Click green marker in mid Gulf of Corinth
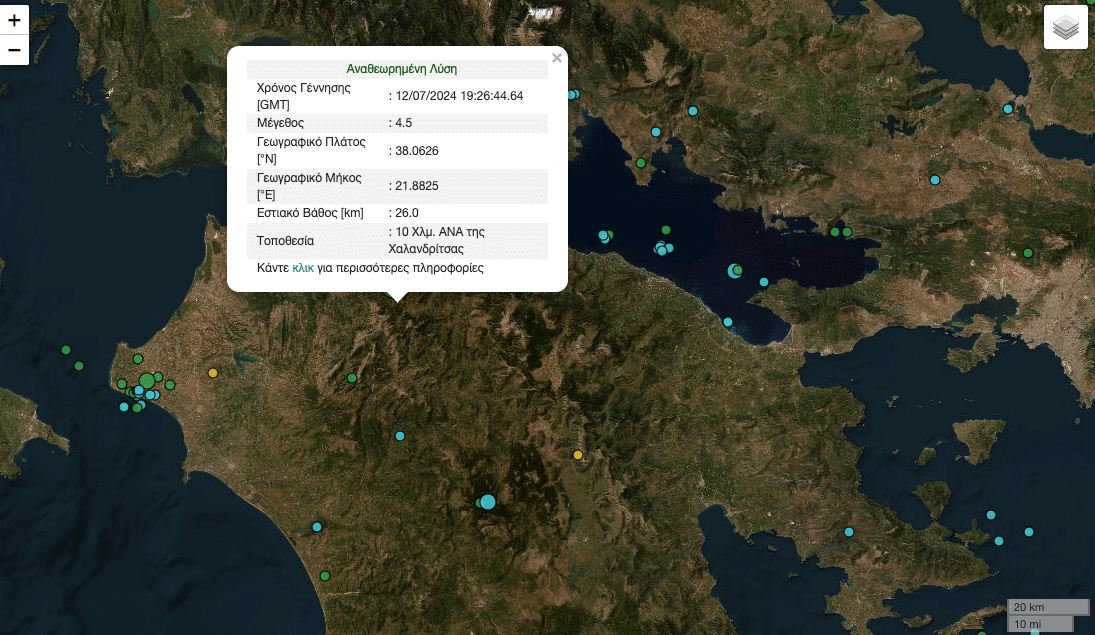Image resolution: width=1095 pixels, height=635 pixels. tap(666, 230)
